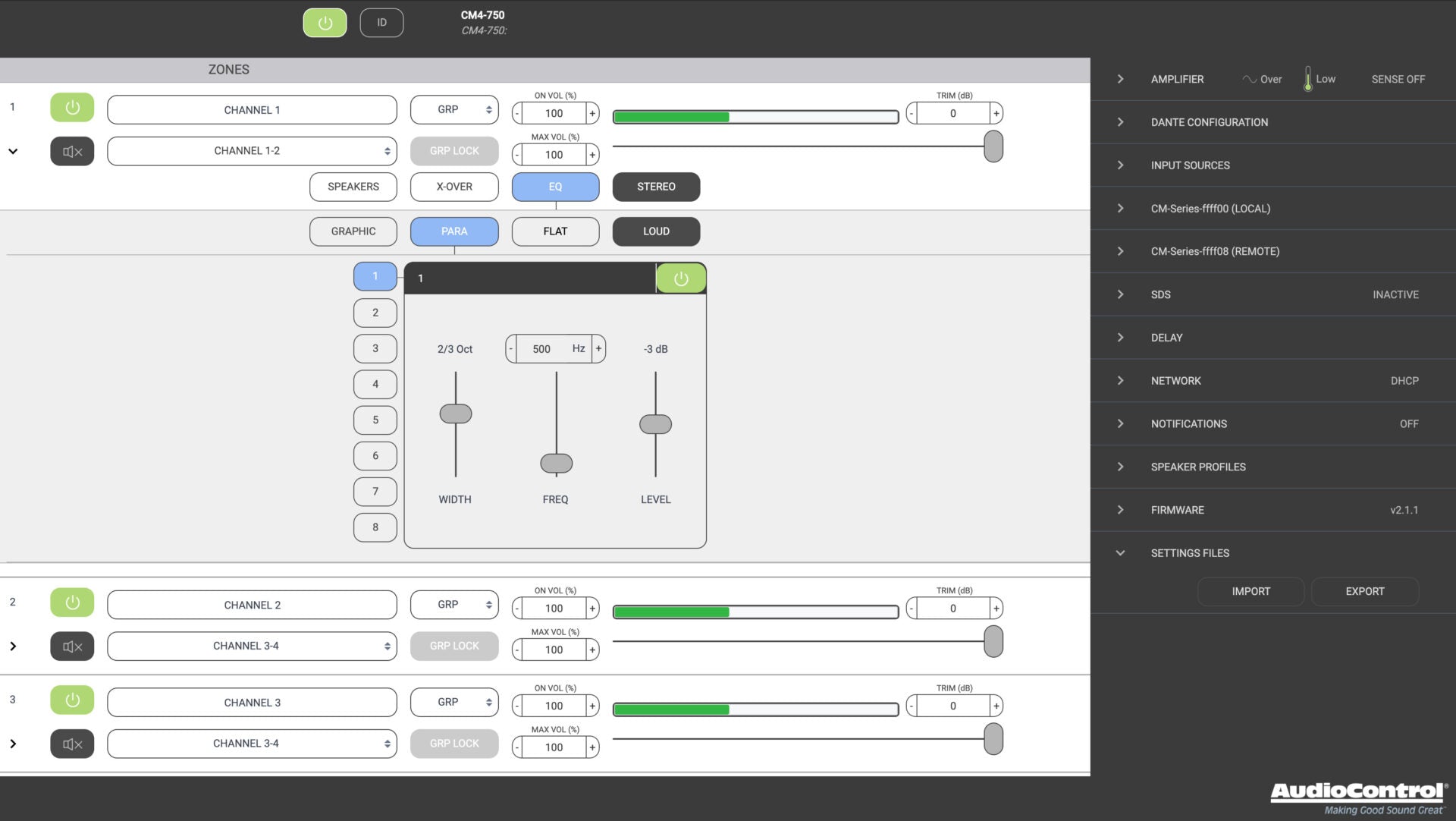Click the LEVEL slider handle

(655, 424)
